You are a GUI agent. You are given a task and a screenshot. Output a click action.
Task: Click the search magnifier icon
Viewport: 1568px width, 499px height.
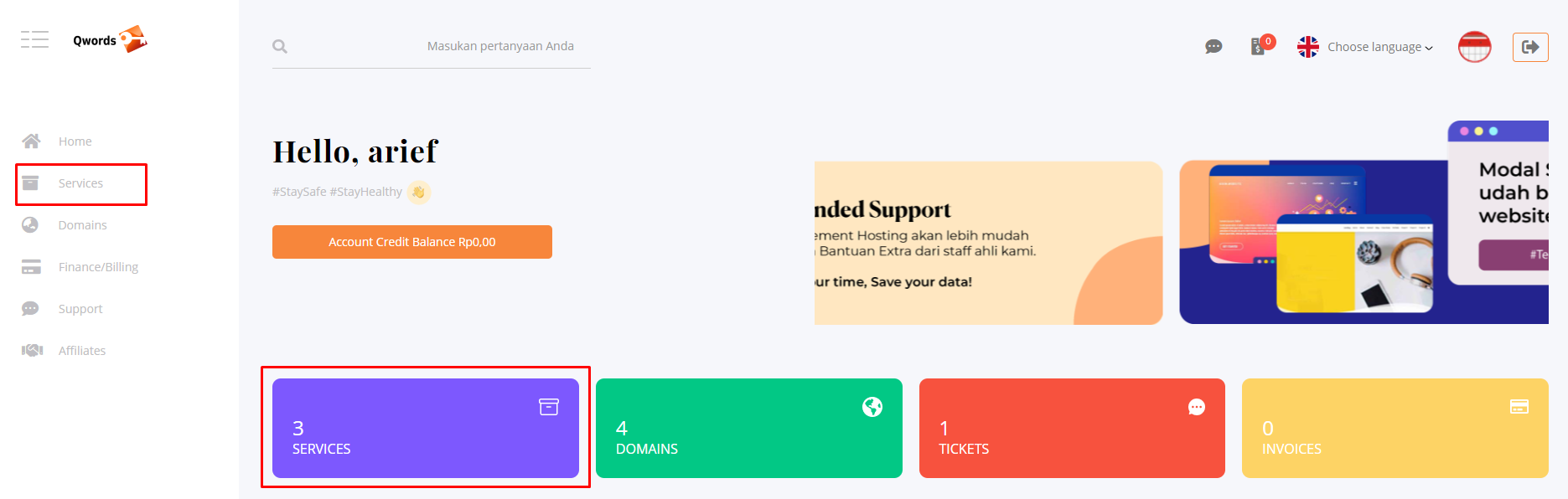coord(280,47)
